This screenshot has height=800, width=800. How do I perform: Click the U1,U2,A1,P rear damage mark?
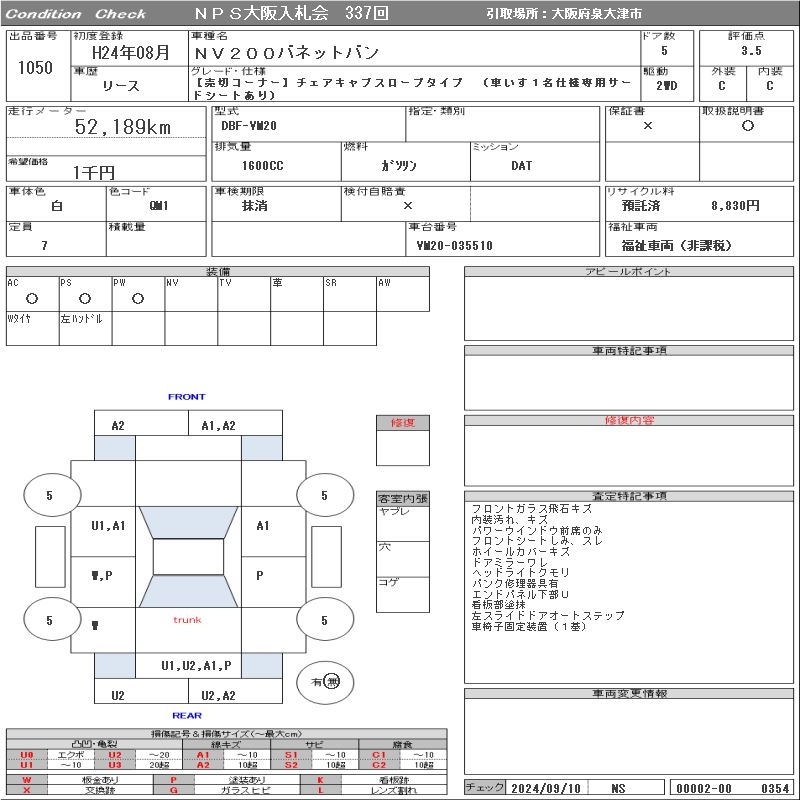[196, 665]
